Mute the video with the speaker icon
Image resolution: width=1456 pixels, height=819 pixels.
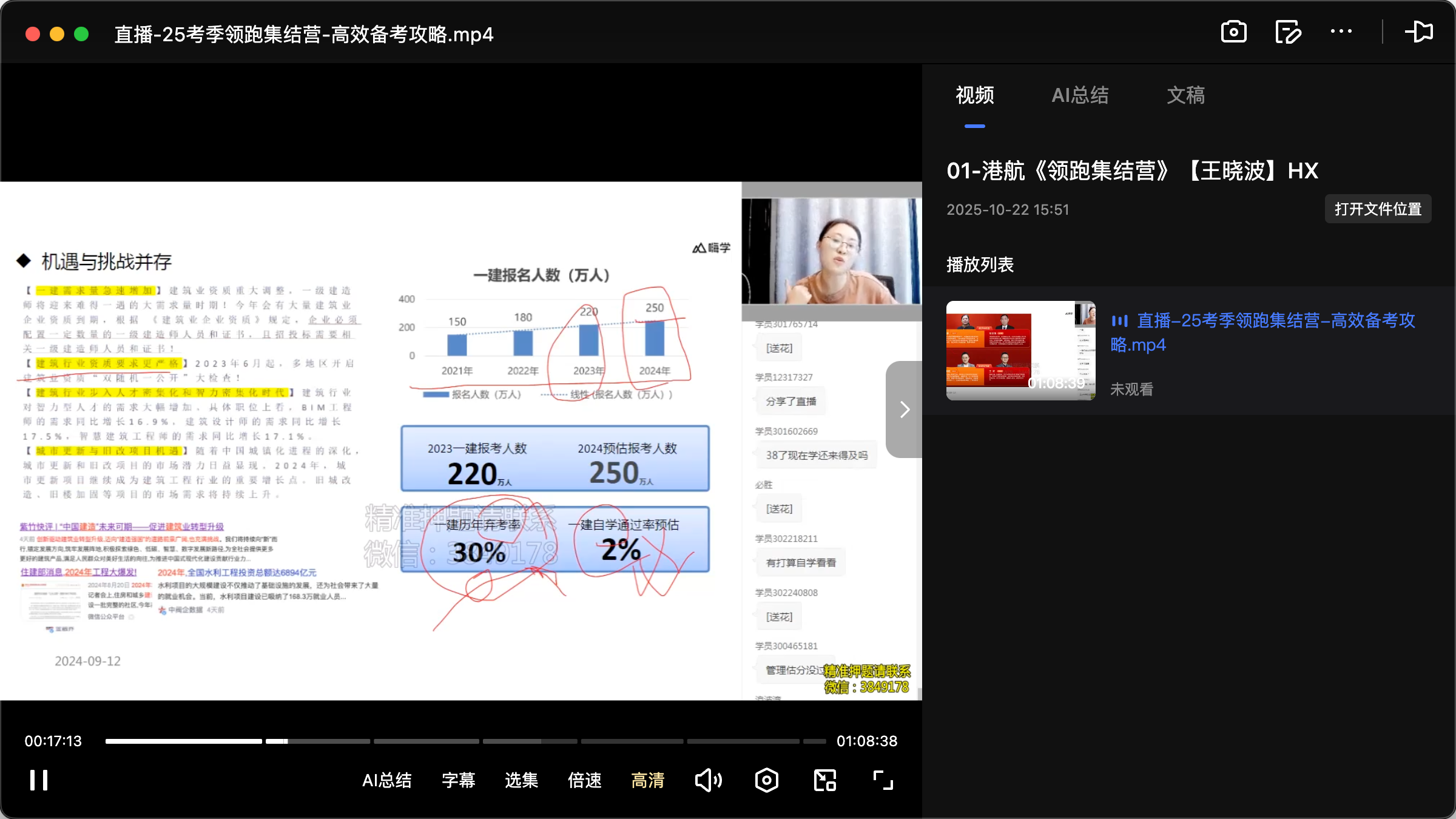tap(709, 780)
